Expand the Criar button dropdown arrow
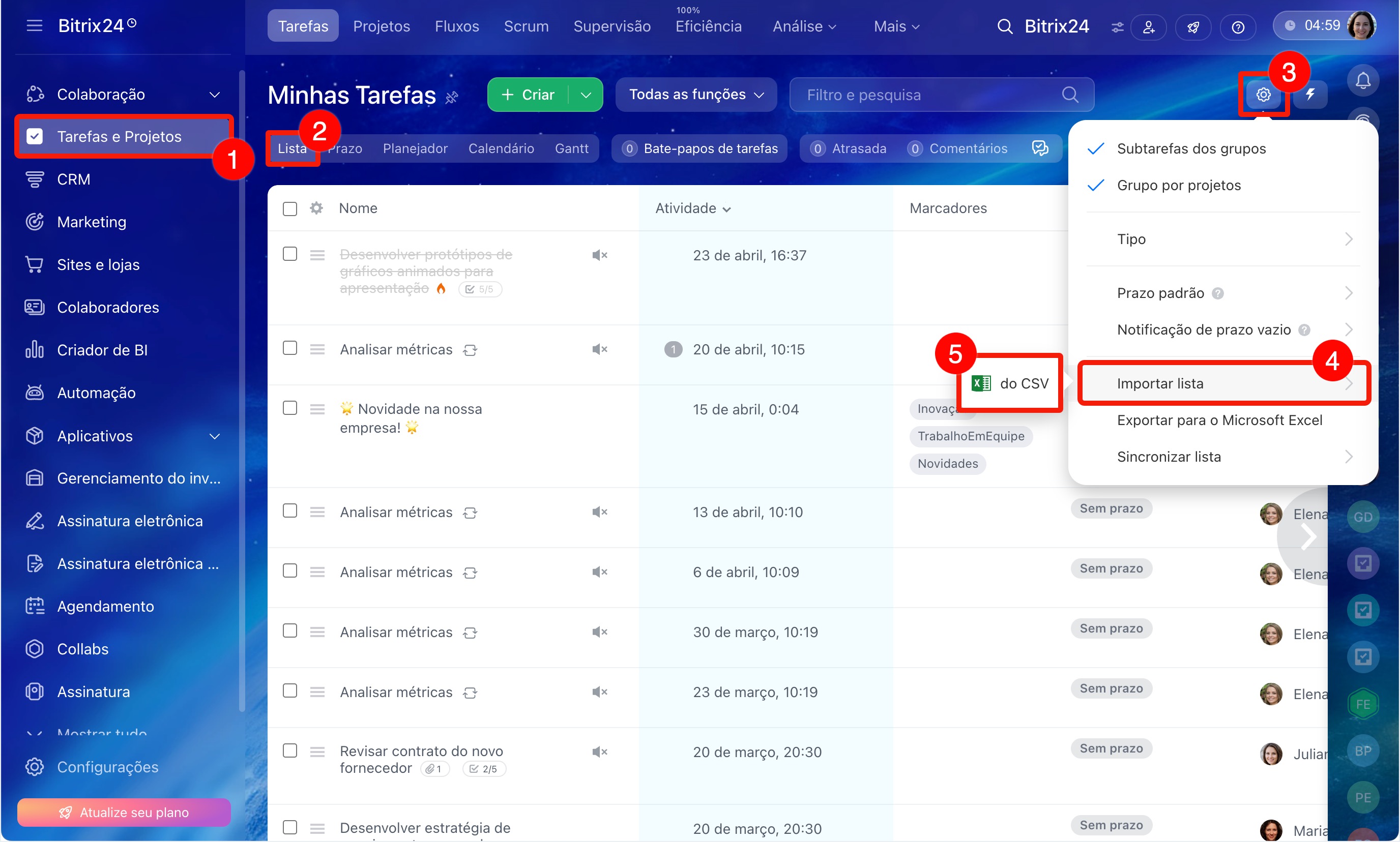The width and height of the screenshot is (1400, 842). point(586,95)
